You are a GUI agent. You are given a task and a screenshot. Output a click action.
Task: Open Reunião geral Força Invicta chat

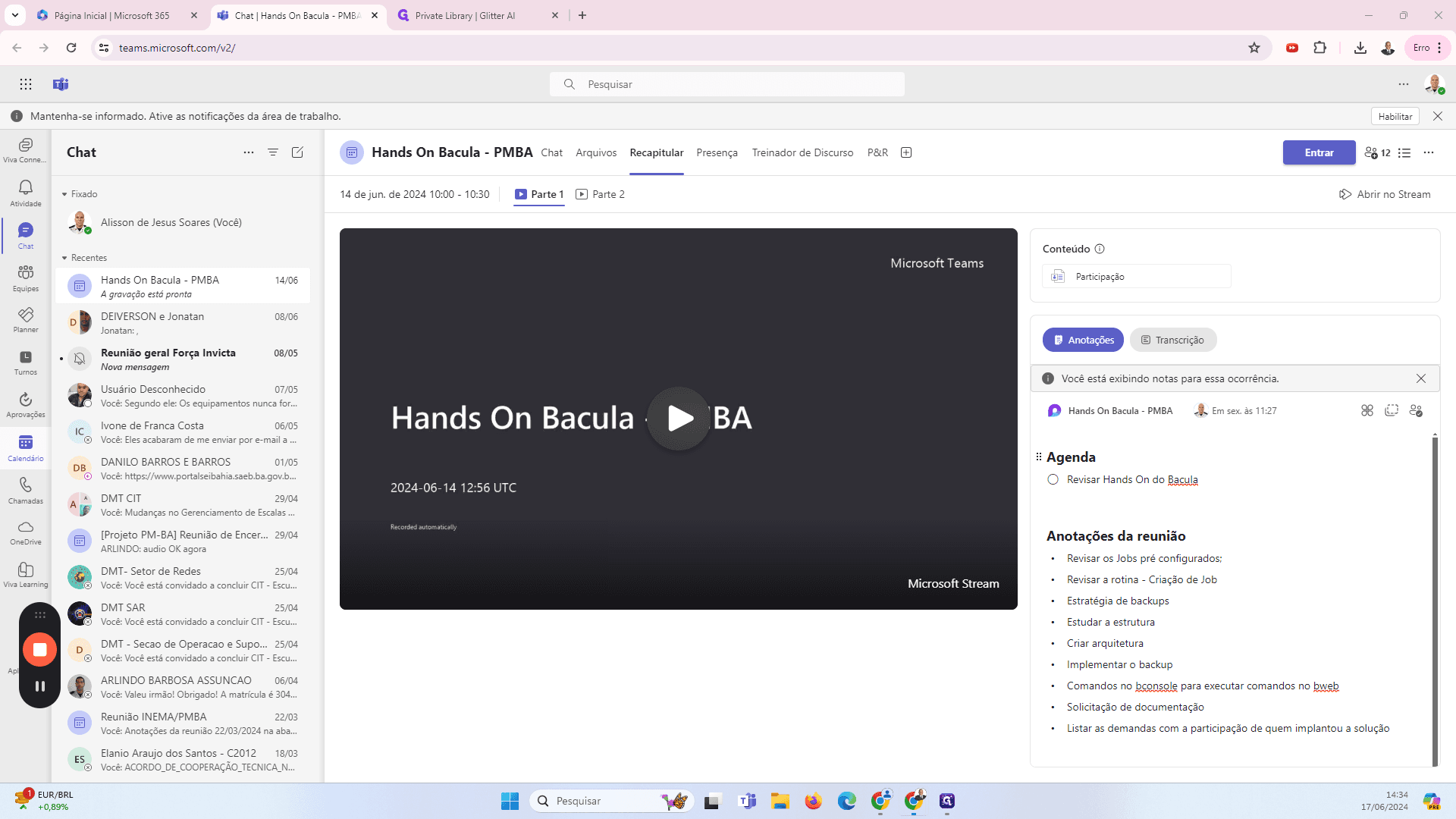pos(183,359)
